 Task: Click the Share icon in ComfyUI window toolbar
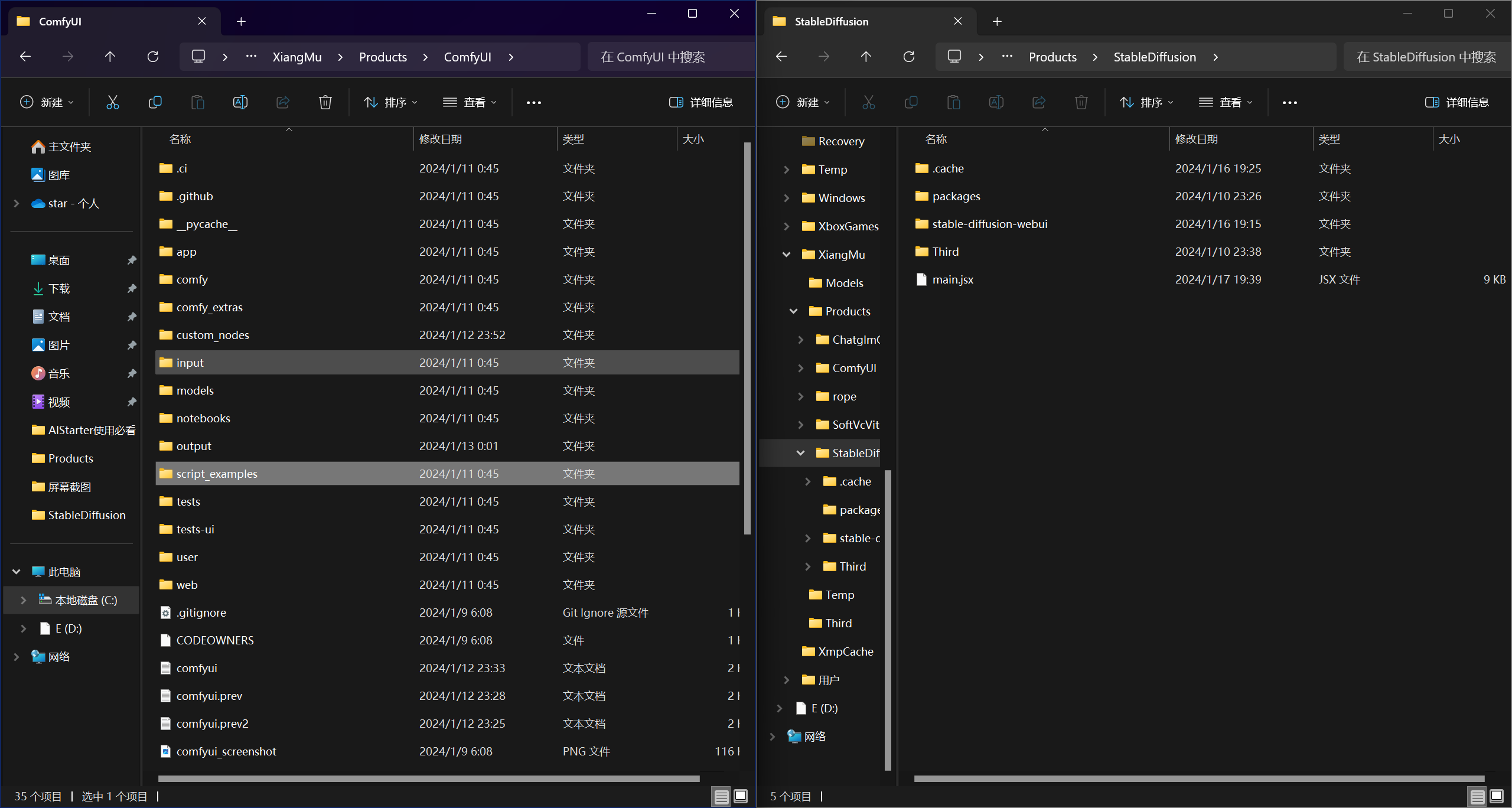click(x=282, y=102)
